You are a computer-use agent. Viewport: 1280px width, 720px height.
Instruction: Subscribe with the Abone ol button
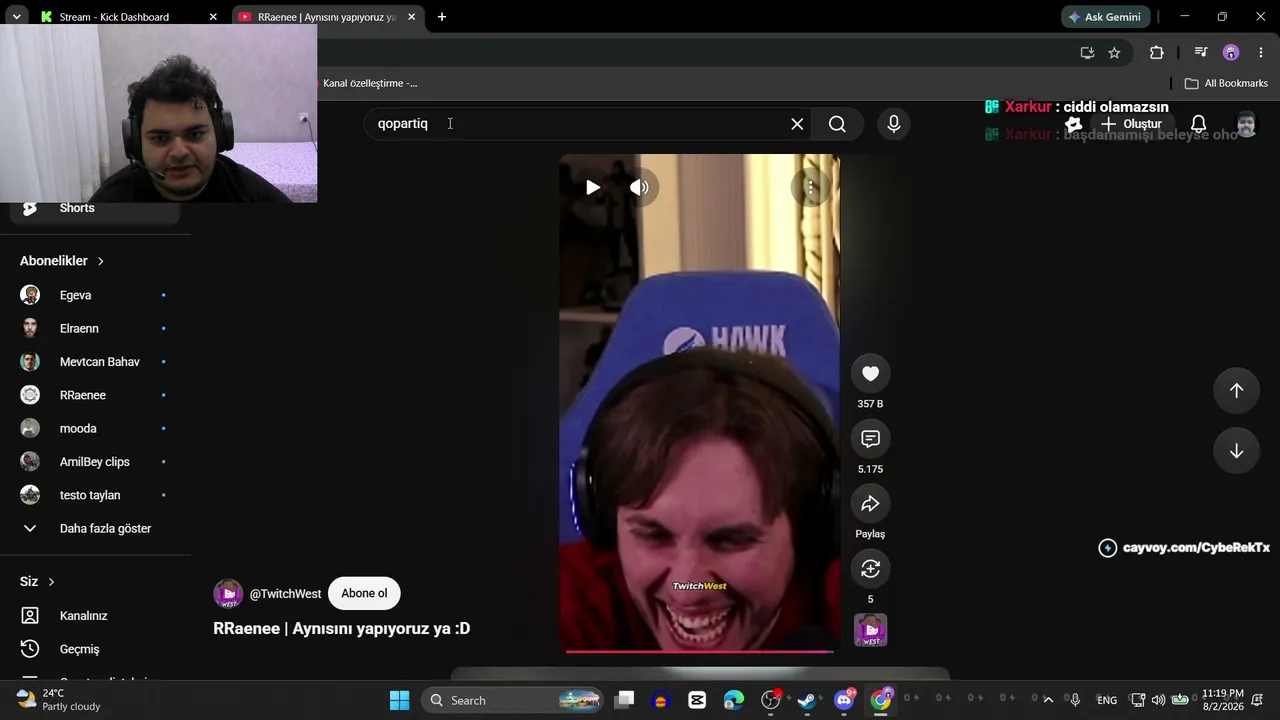[364, 593]
